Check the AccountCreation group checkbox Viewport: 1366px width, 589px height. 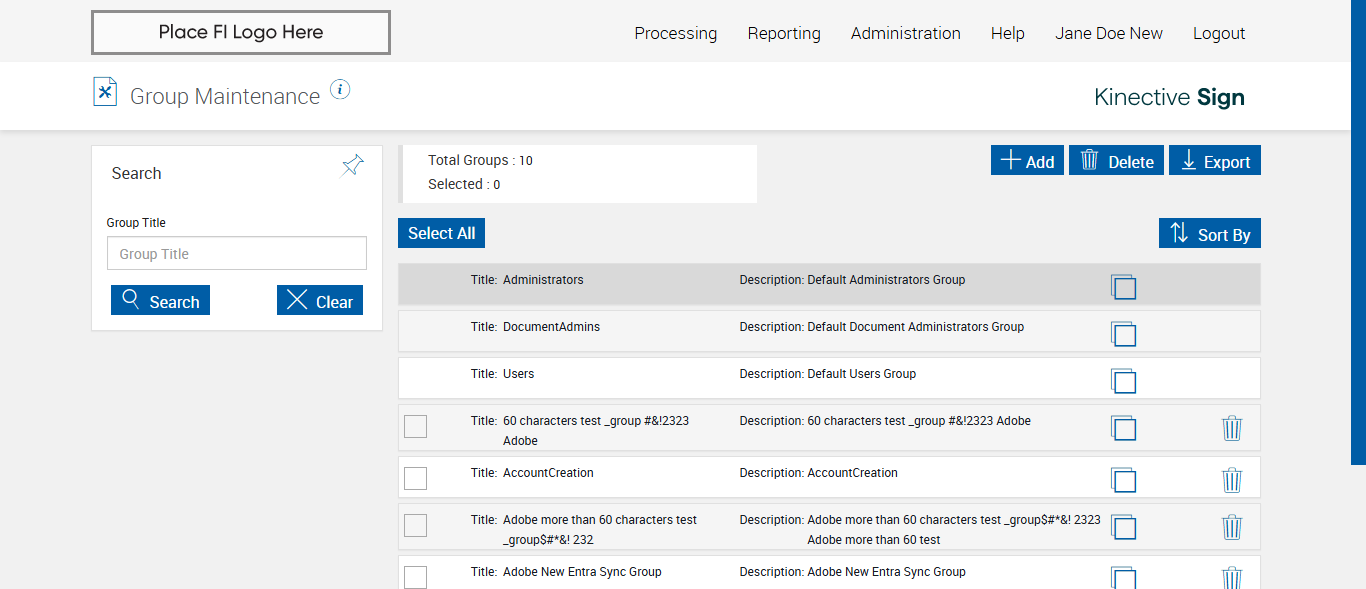415,478
